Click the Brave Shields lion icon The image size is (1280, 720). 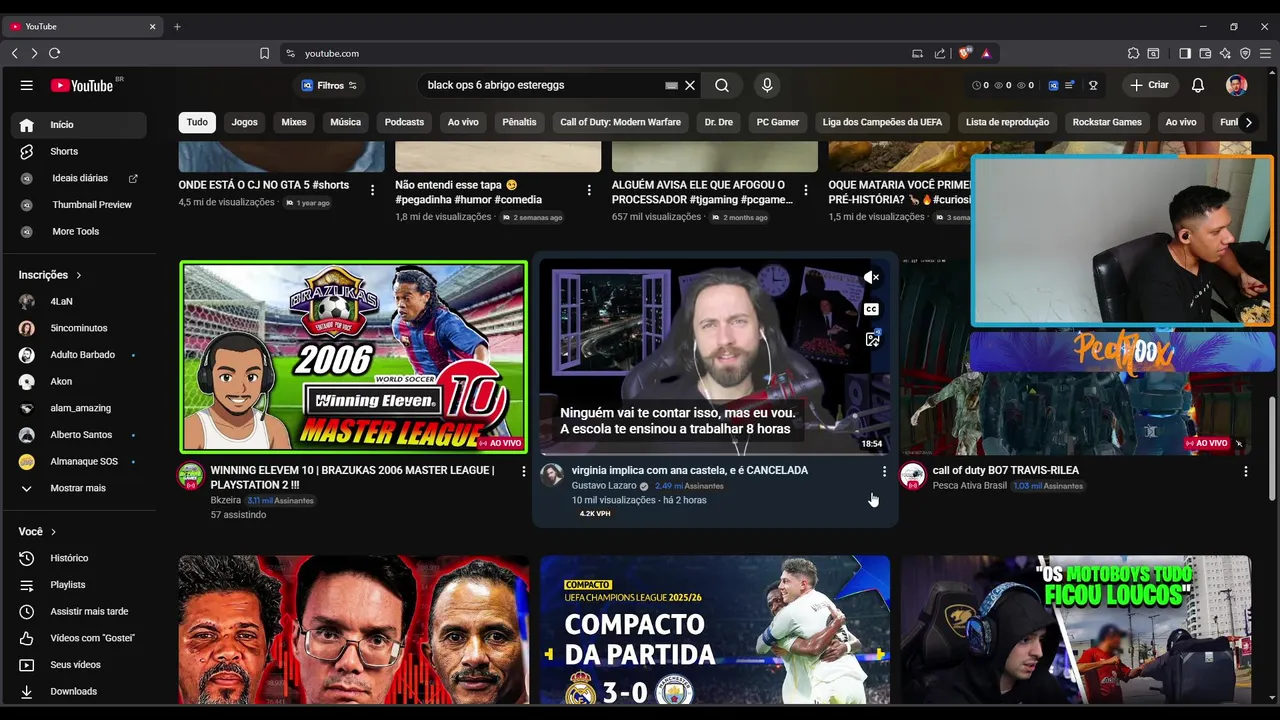coord(965,53)
